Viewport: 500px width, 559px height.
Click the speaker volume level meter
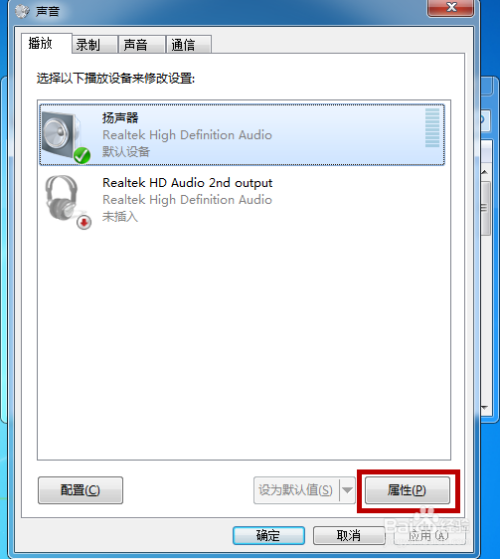(x=432, y=128)
